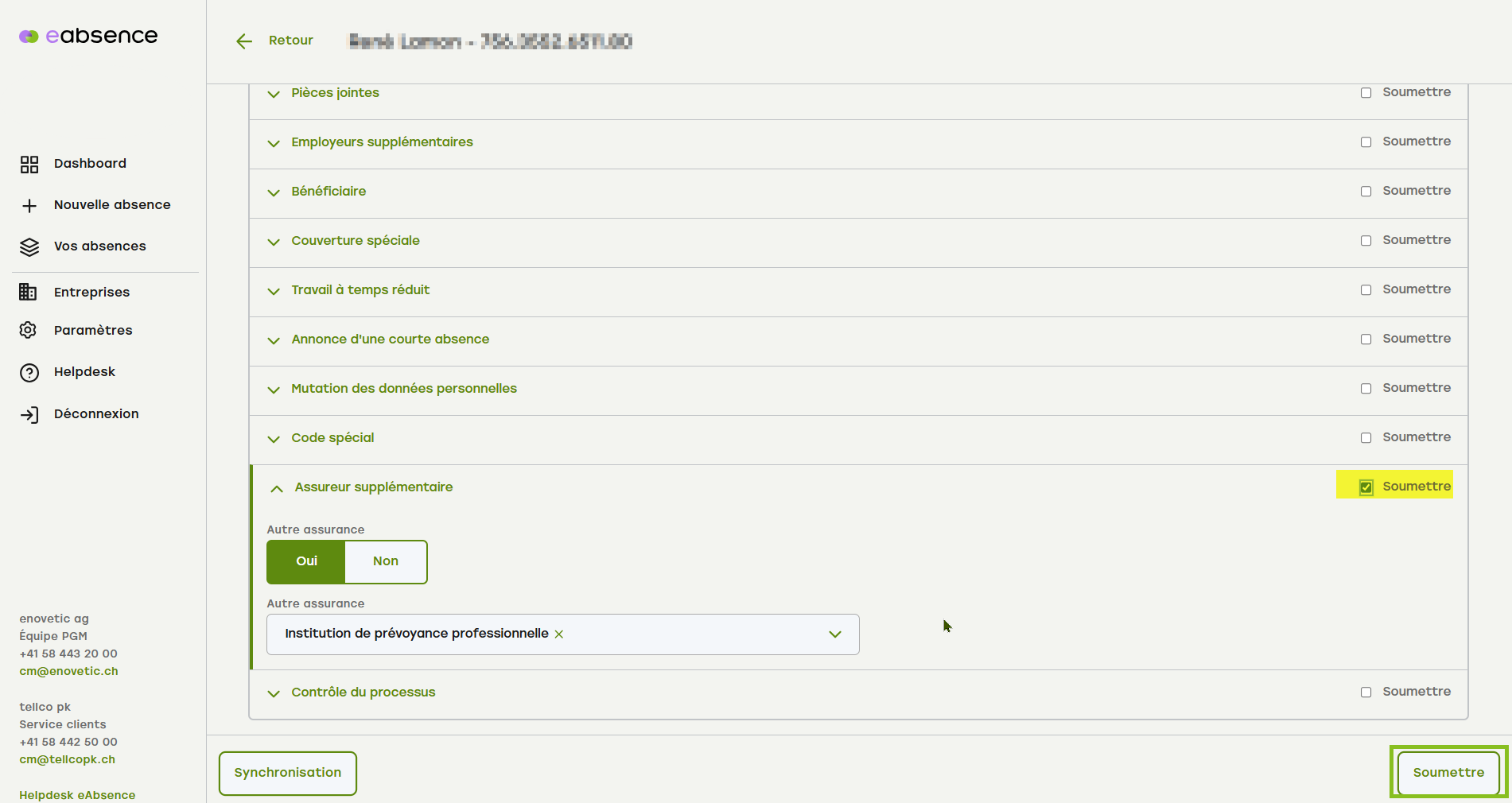This screenshot has height=803, width=1512.
Task: Click the Déconnexion logout icon
Action: click(x=29, y=414)
